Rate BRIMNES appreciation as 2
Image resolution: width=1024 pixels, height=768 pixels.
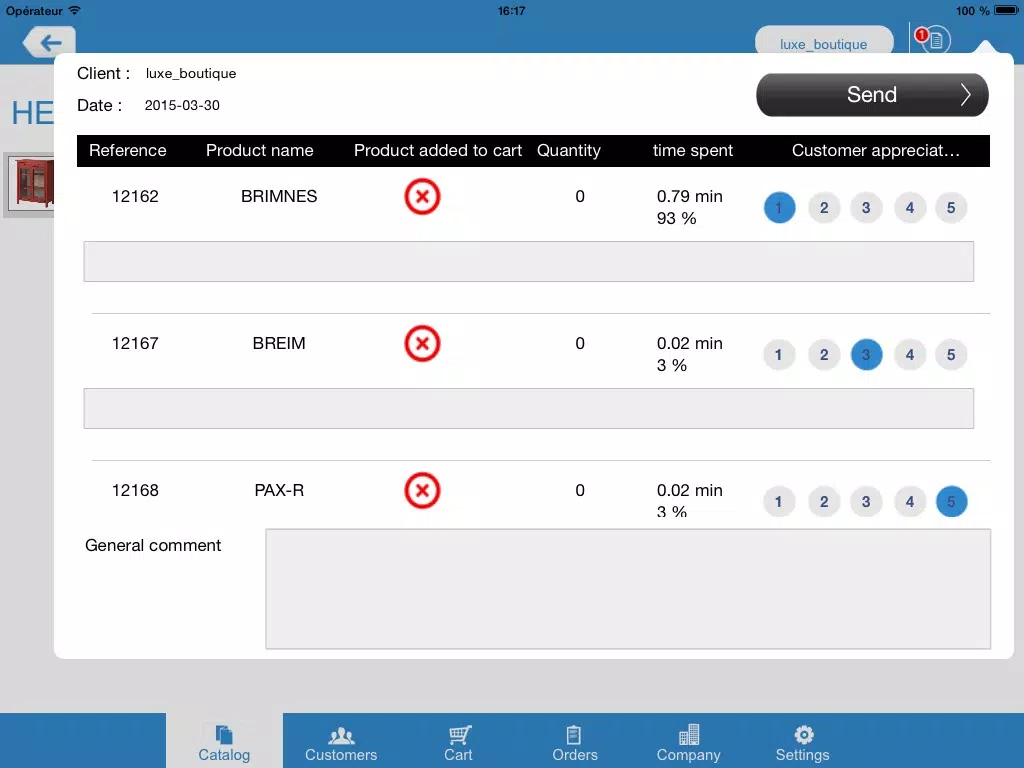824,208
